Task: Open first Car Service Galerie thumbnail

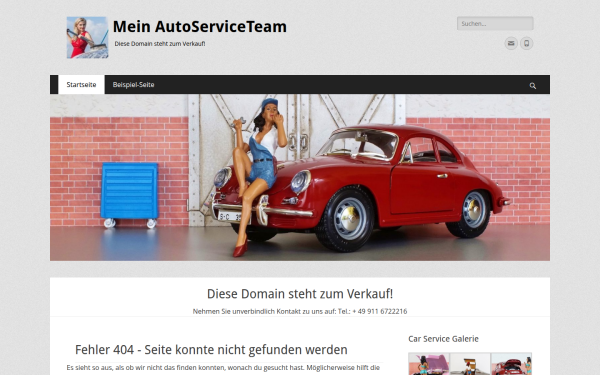Action: pos(429,364)
